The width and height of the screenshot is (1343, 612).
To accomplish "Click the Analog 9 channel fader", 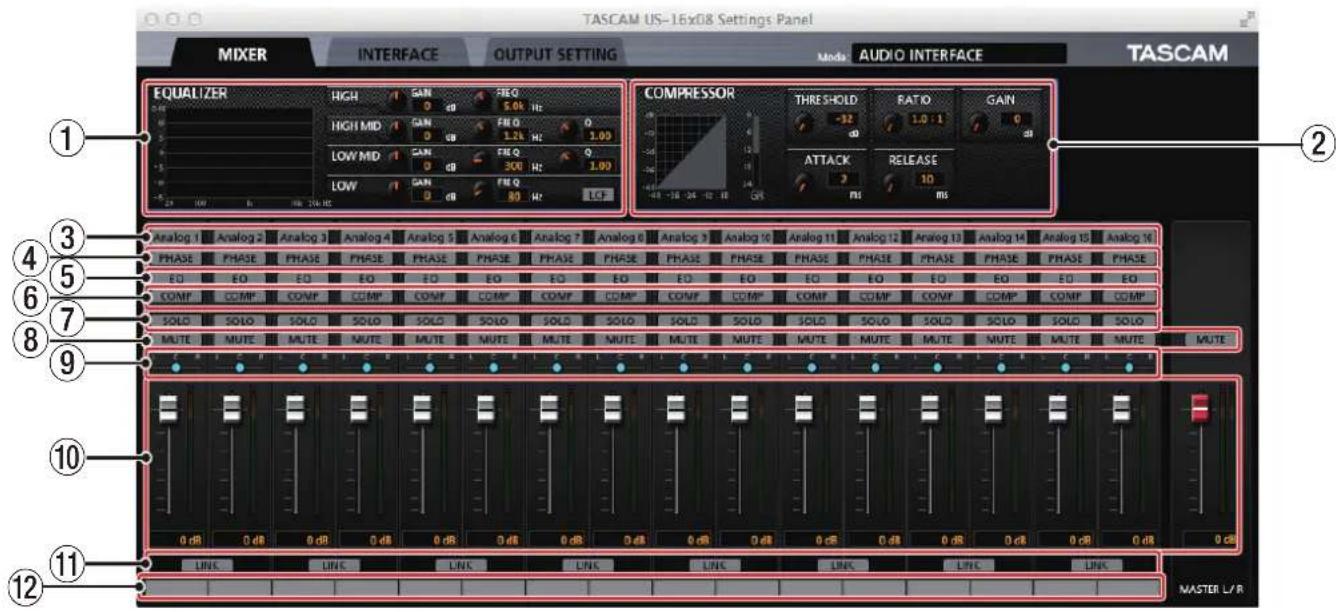I will tap(676, 408).
